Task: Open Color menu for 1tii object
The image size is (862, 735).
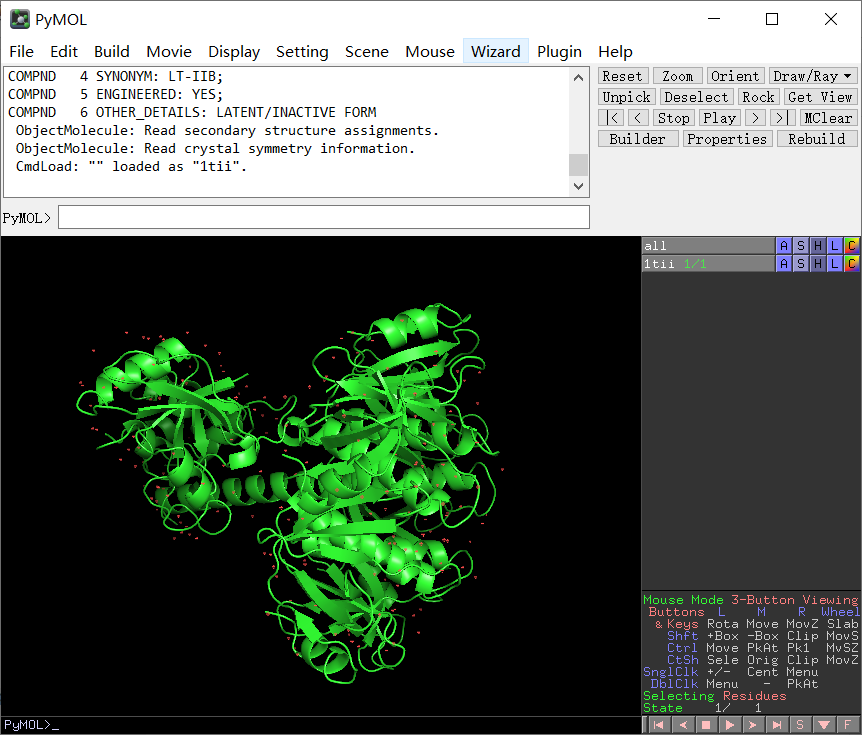Action: 852,264
